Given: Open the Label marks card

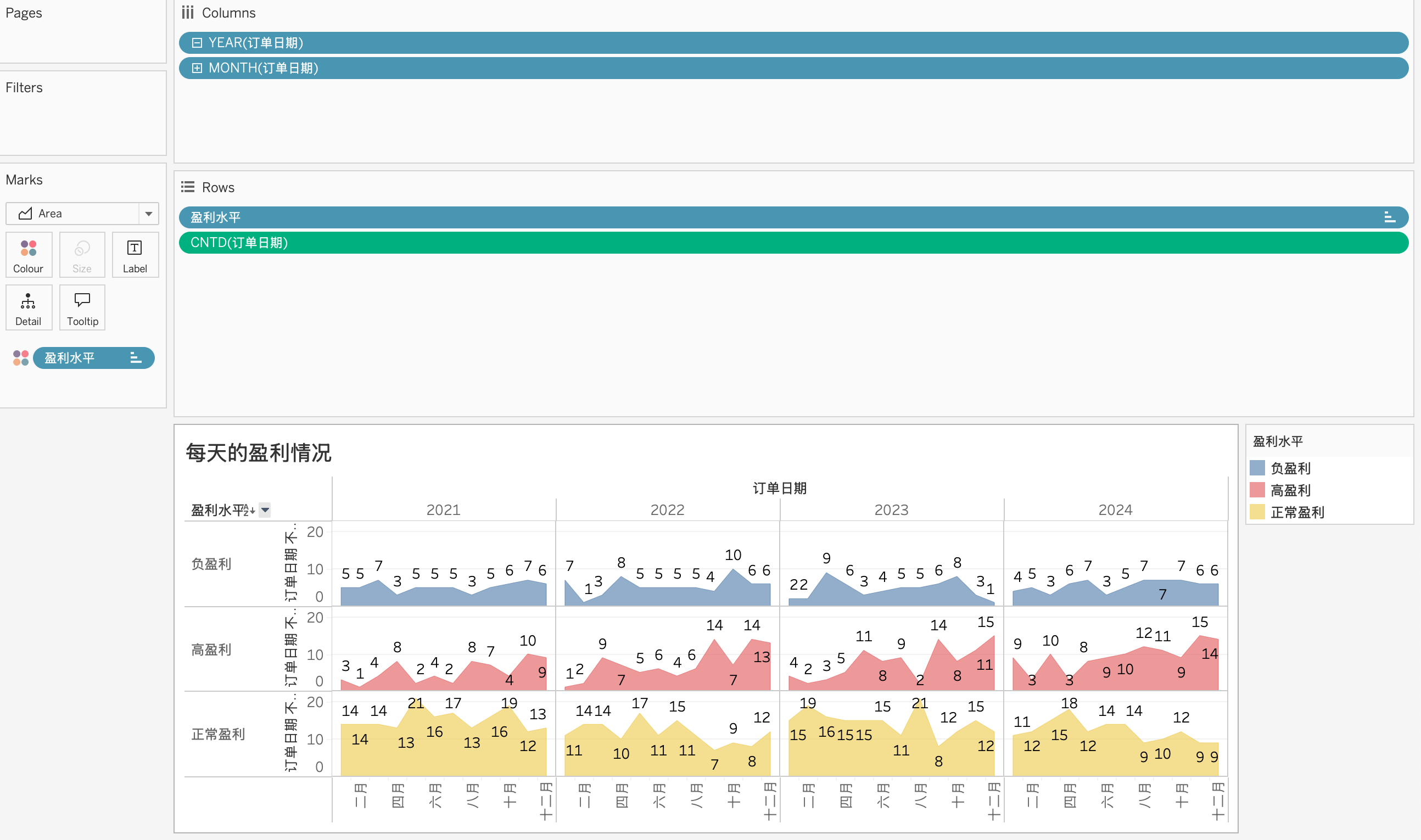Looking at the screenshot, I should point(135,254).
